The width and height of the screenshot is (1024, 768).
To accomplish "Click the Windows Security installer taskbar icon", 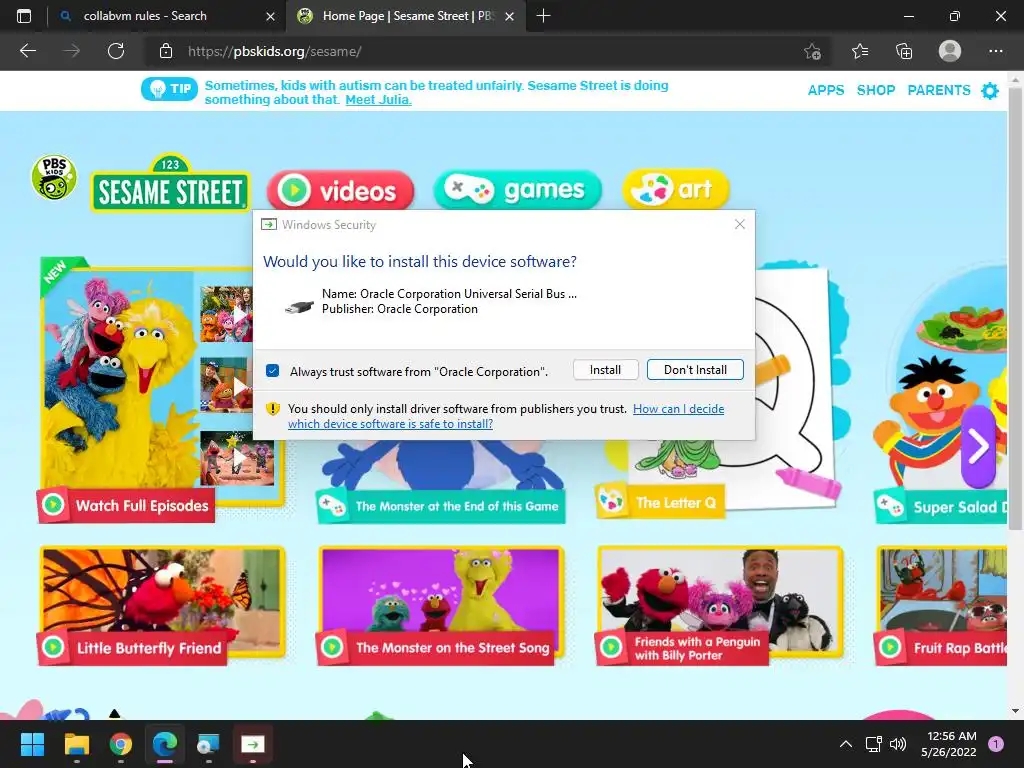I will pos(253,744).
